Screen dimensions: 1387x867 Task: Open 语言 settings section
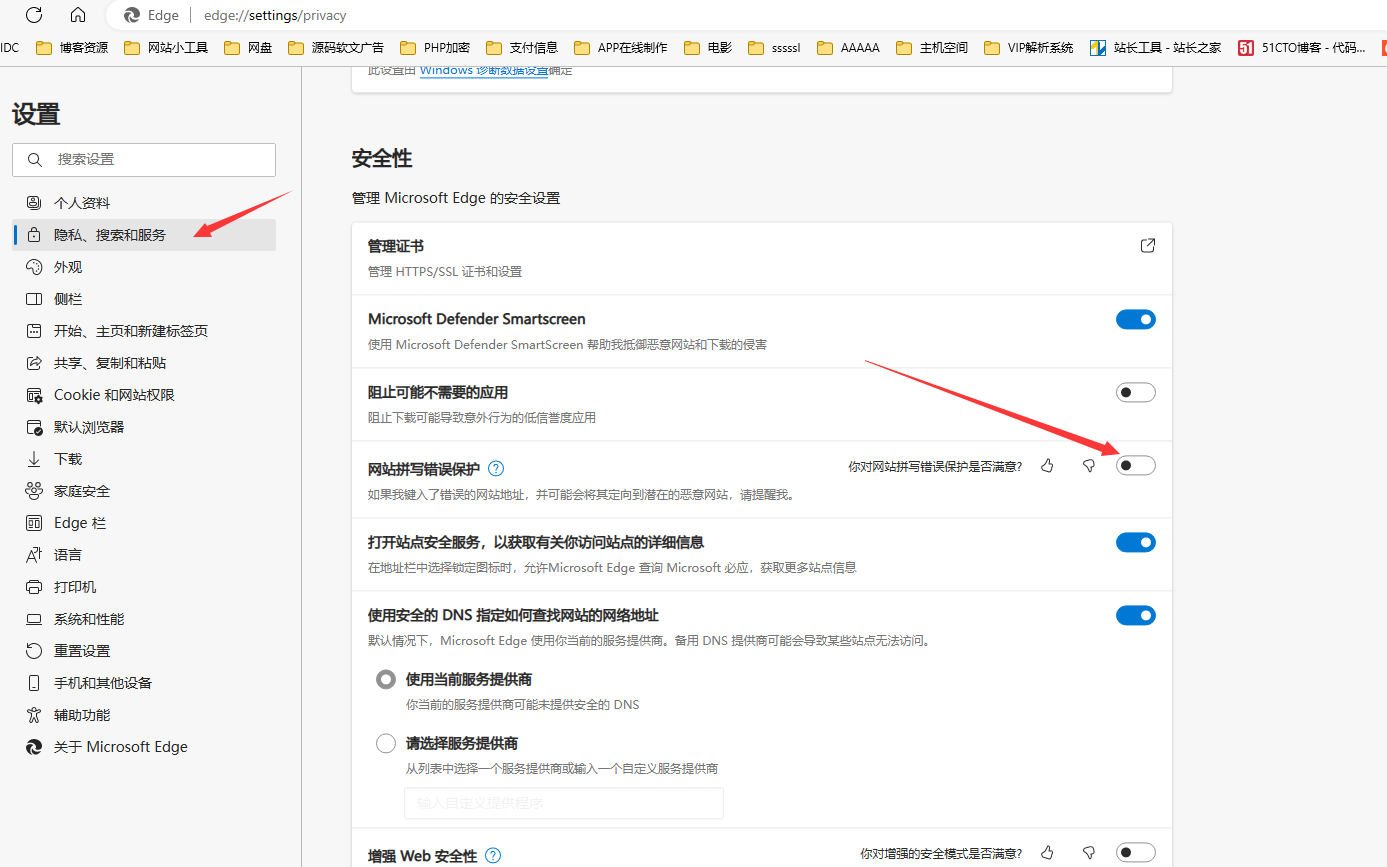(144, 555)
